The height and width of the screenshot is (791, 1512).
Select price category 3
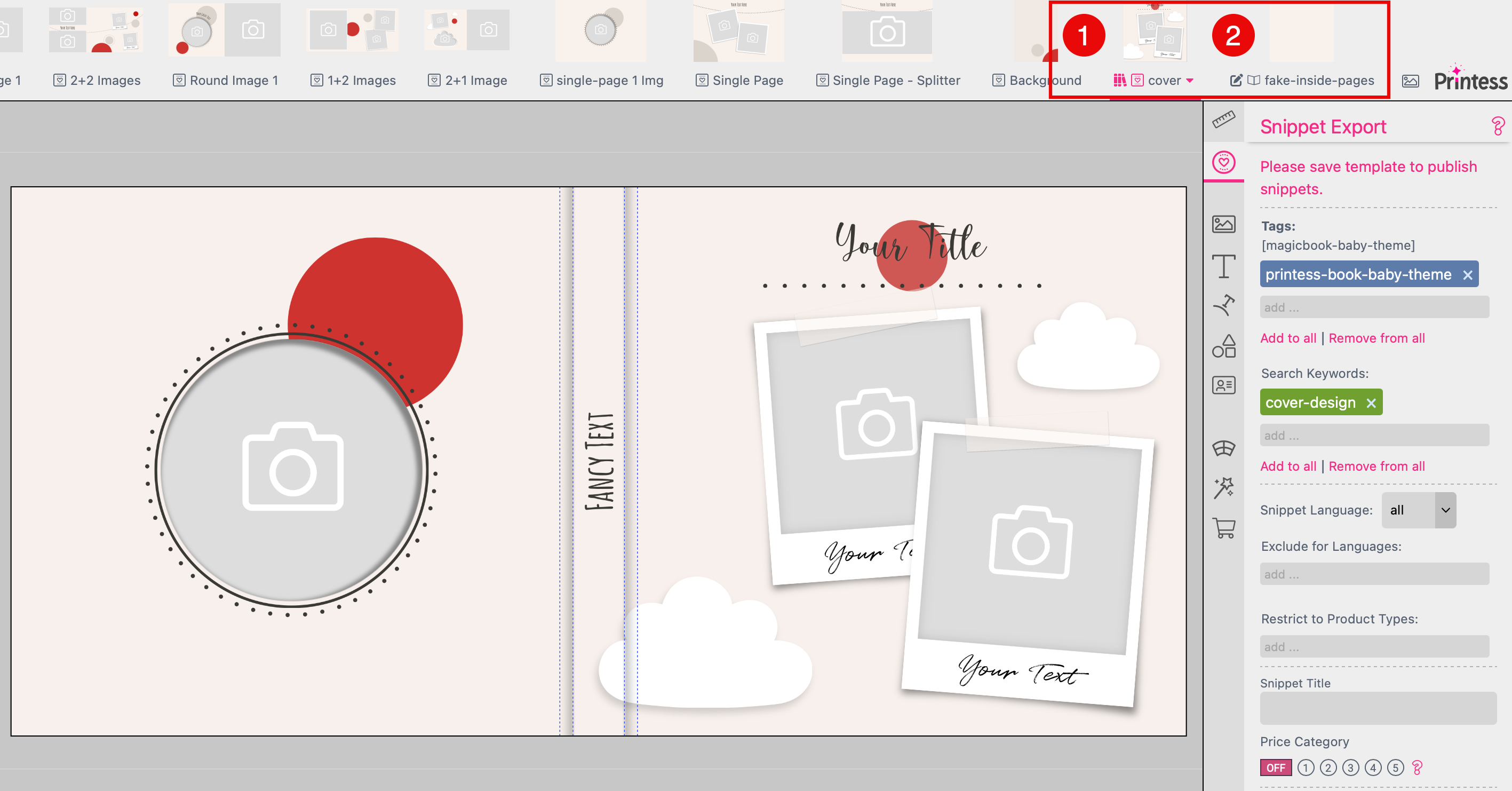tap(1350, 768)
